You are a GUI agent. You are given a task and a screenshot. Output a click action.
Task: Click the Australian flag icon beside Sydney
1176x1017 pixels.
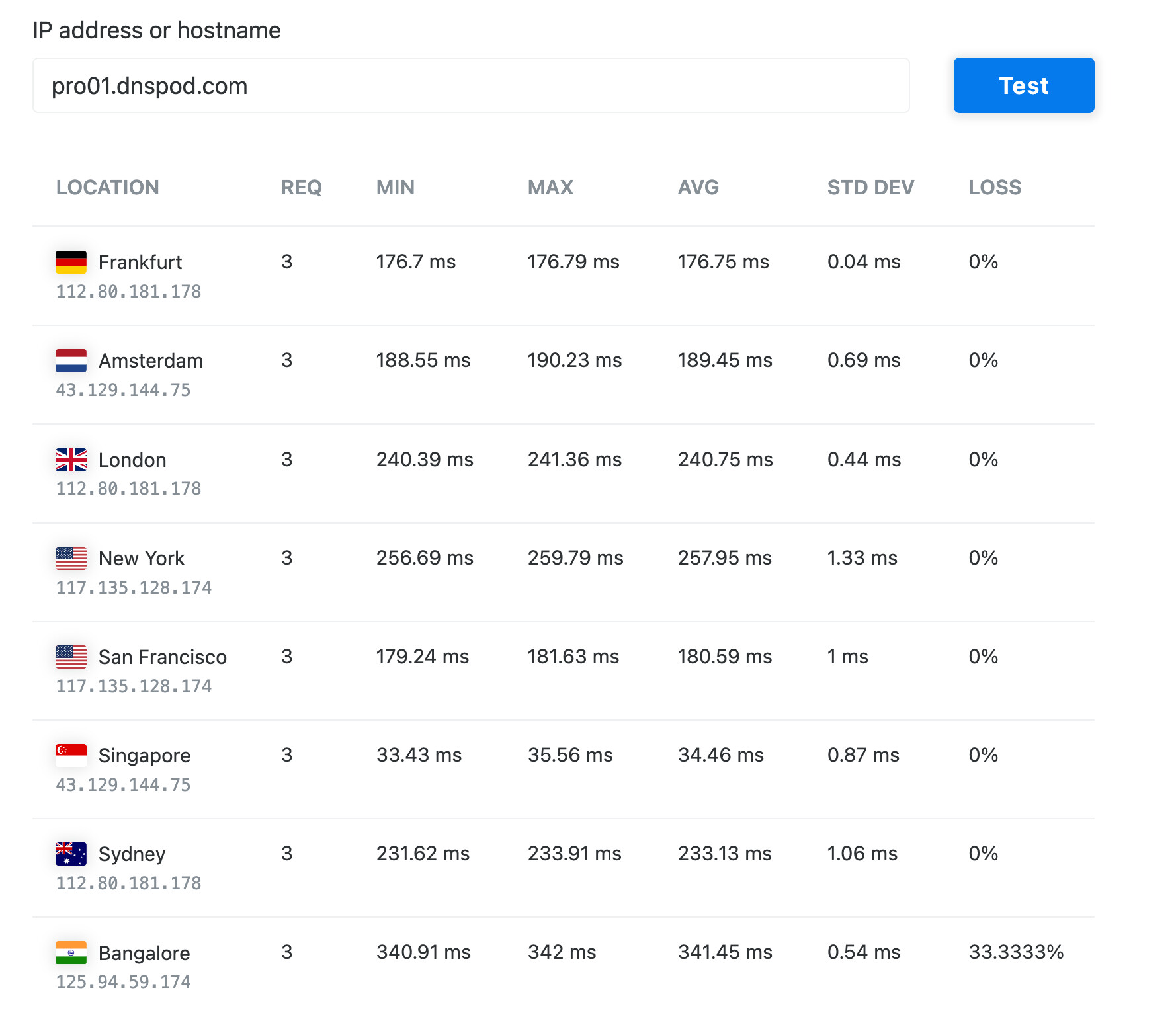71,854
